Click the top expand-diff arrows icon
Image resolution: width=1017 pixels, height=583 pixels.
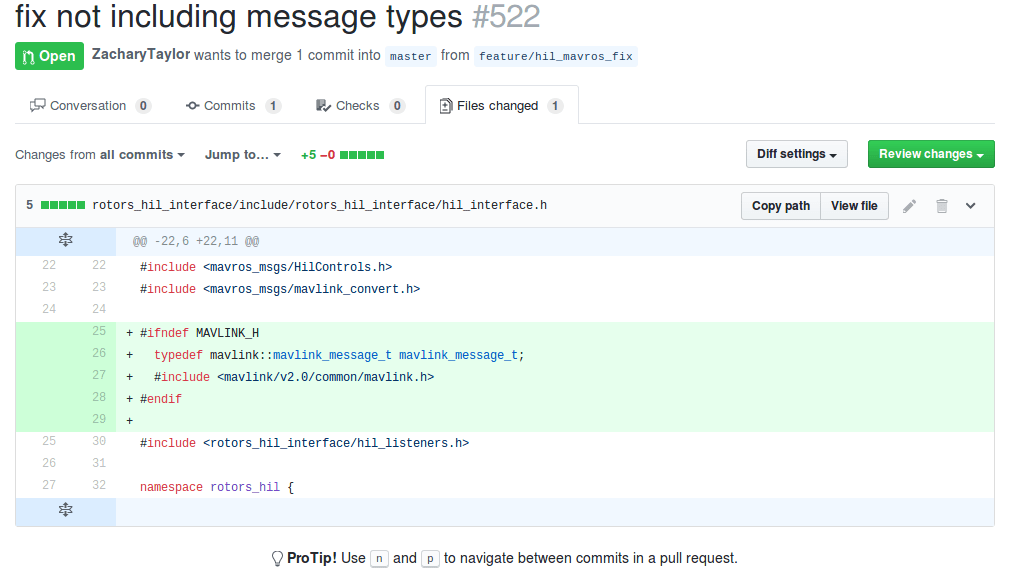pyautogui.click(x=66, y=240)
